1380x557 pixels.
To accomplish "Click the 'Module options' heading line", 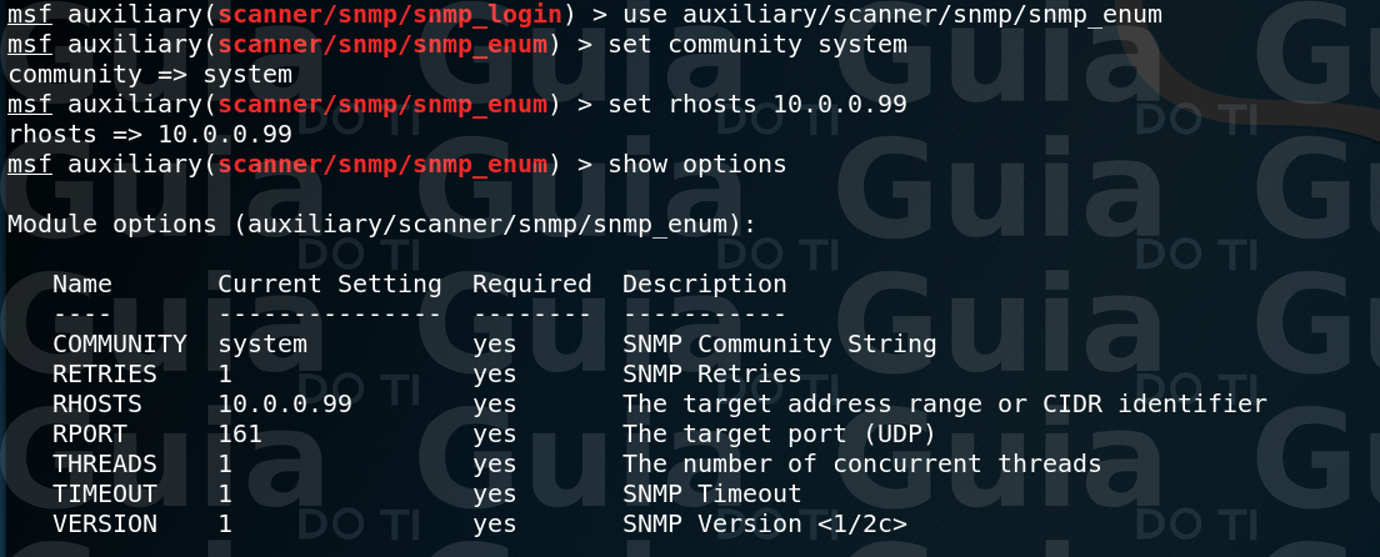I will click(x=382, y=225).
